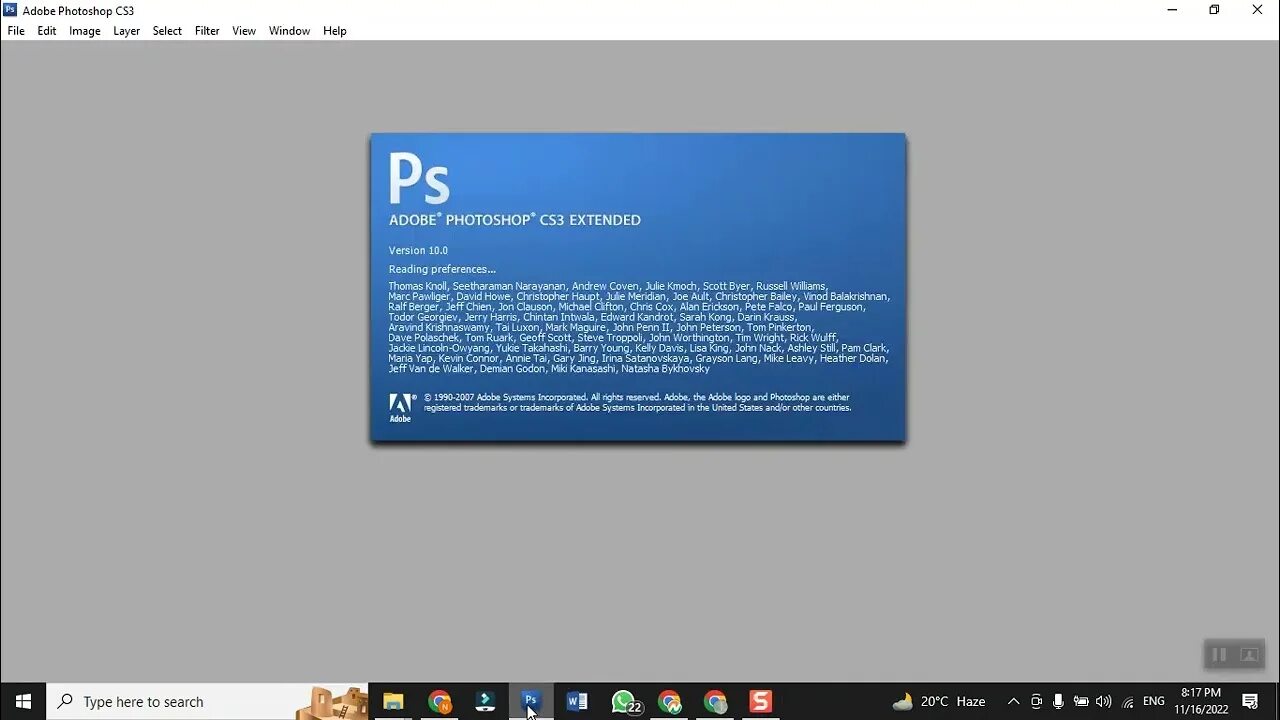Screen dimensions: 1280x720
Task: Minimize the Photoshop CS3 window
Action: coord(1172,10)
